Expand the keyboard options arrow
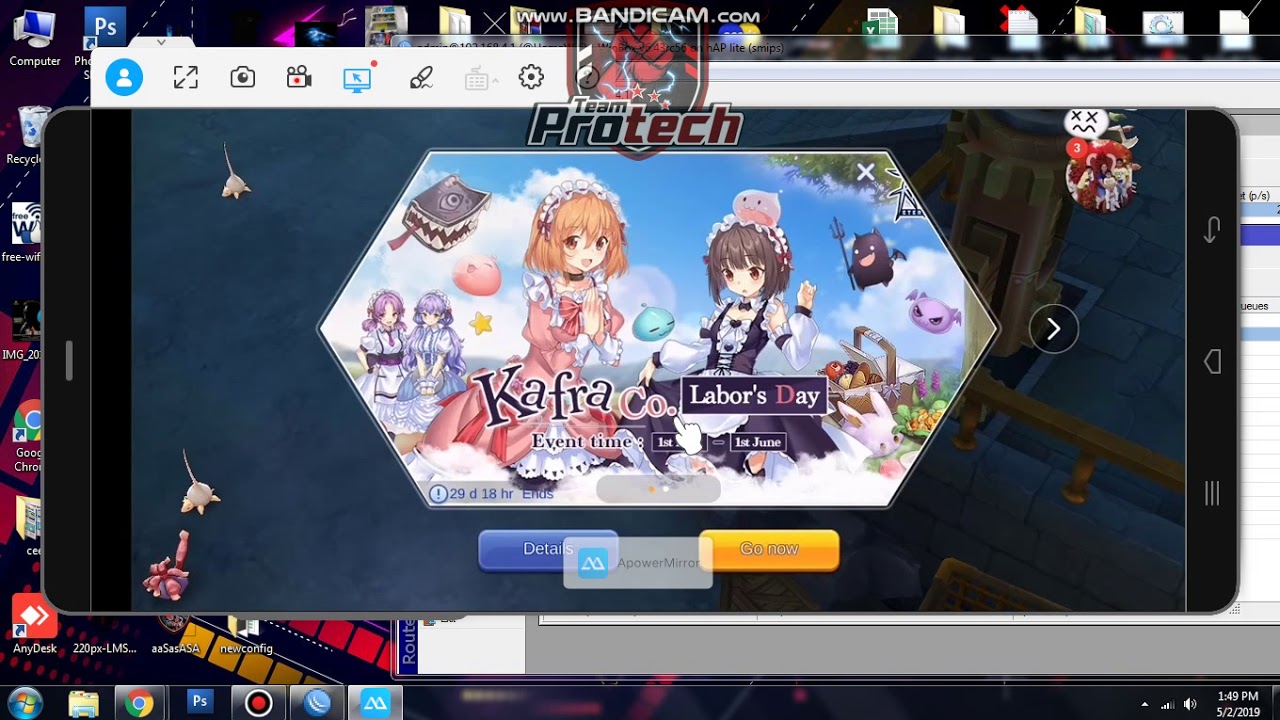The image size is (1280, 720). click(x=495, y=81)
